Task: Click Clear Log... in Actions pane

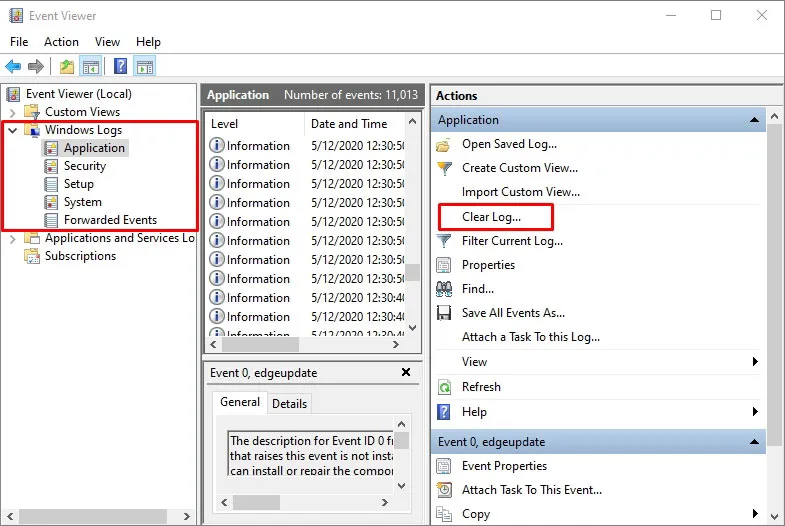Action: pos(491,217)
